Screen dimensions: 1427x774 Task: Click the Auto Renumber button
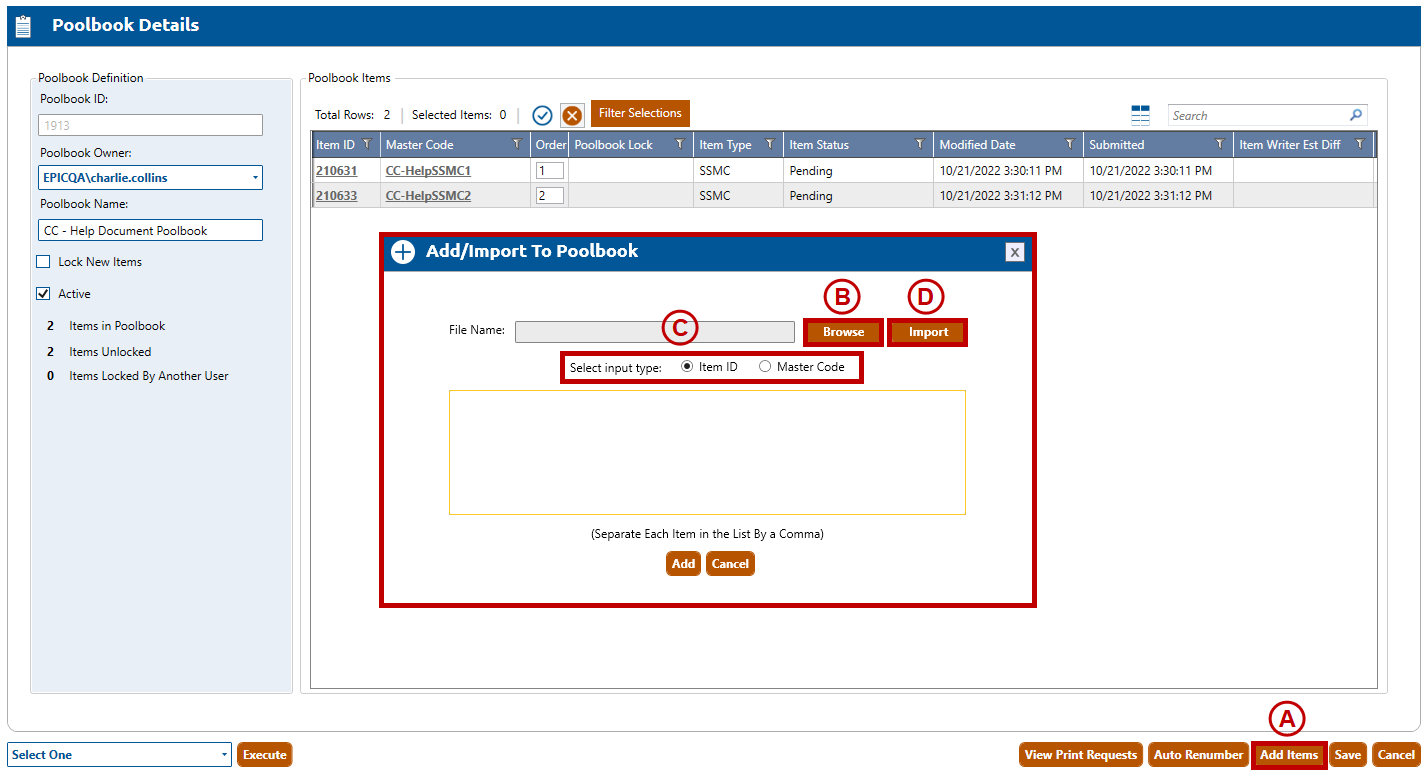[x=1197, y=755]
